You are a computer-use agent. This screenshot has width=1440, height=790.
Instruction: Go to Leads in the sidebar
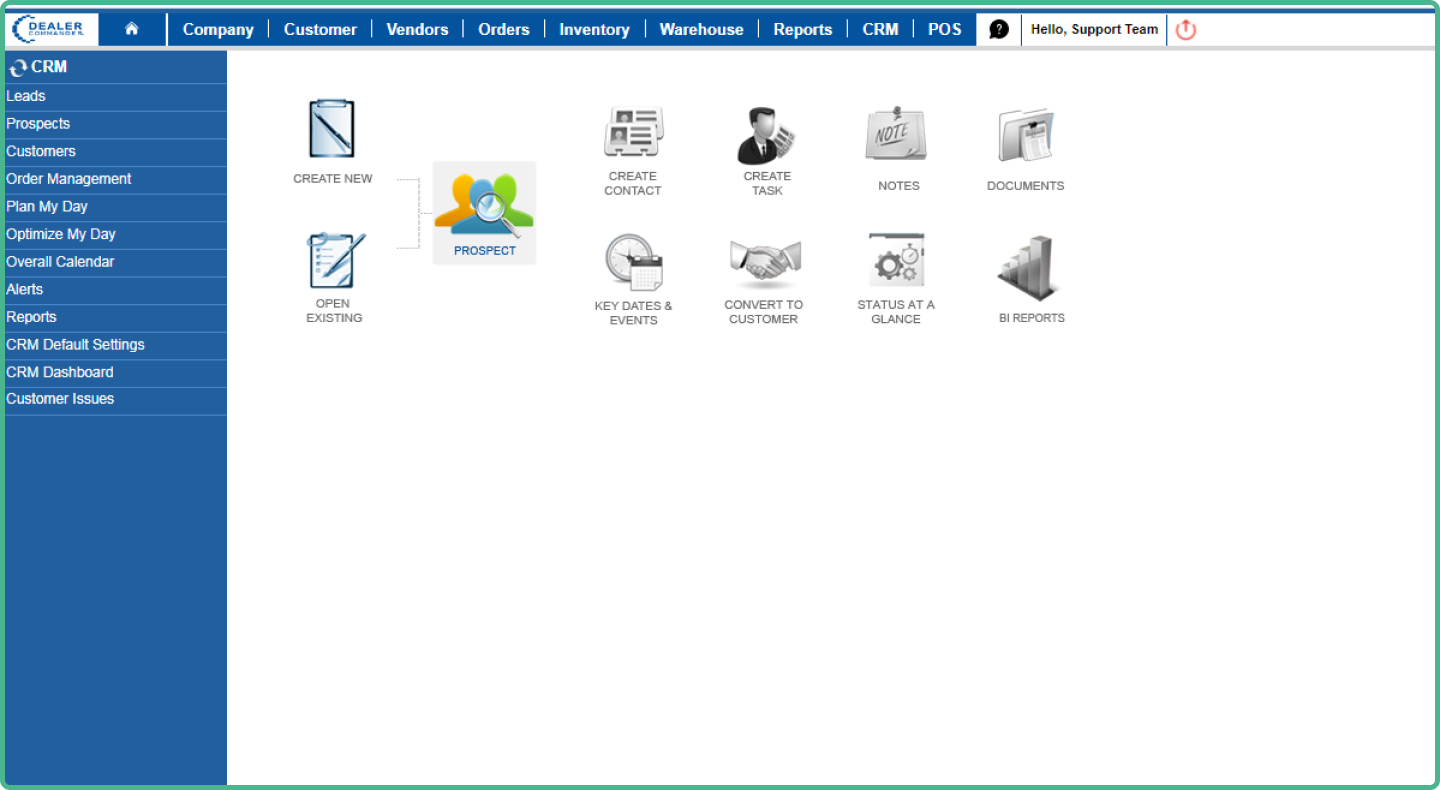coord(26,96)
